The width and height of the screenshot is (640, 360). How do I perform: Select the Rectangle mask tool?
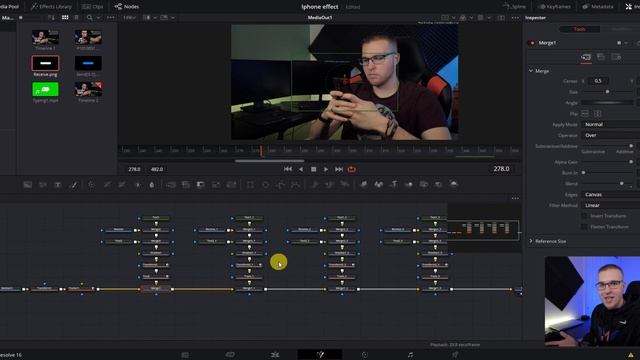click(250, 185)
